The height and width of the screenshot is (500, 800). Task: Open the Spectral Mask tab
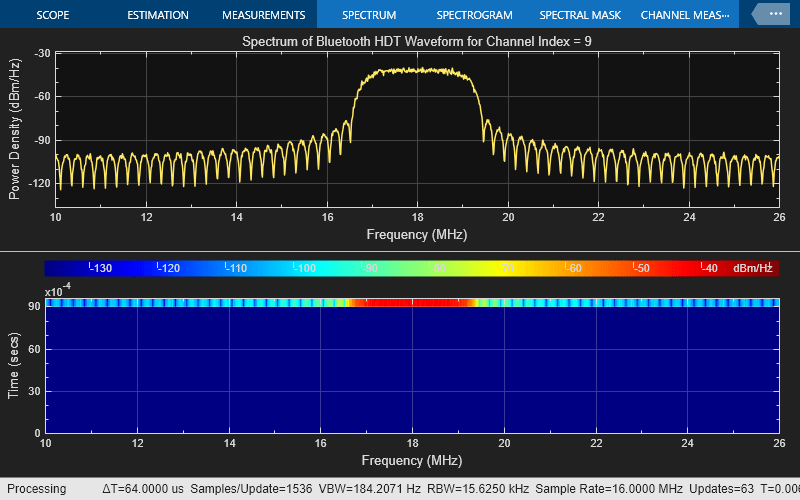click(x=579, y=15)
